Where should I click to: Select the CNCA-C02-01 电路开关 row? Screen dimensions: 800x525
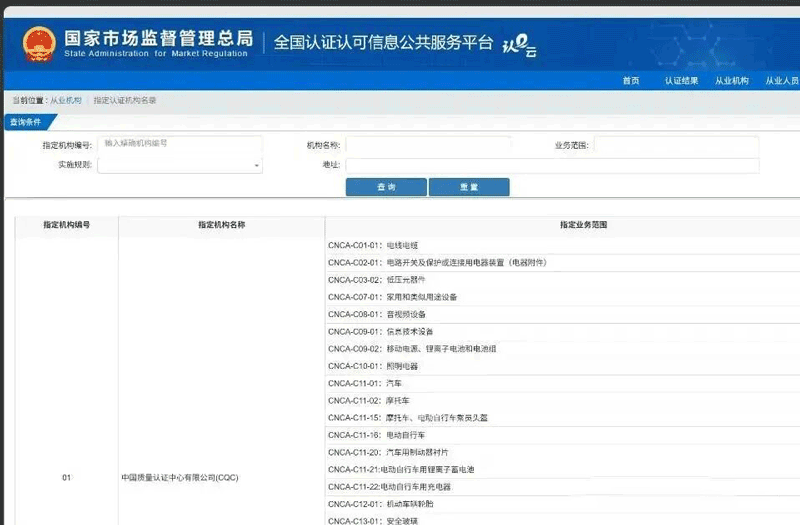click(563, 263)
